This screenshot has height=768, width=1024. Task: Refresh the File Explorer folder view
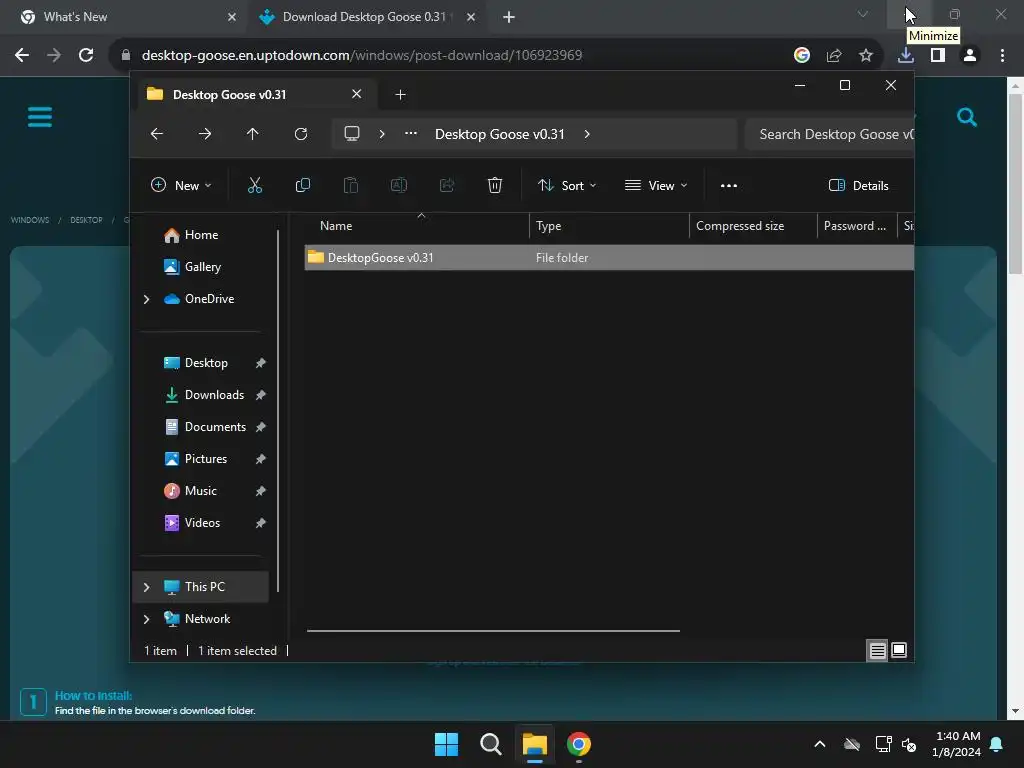pos(301,134)
